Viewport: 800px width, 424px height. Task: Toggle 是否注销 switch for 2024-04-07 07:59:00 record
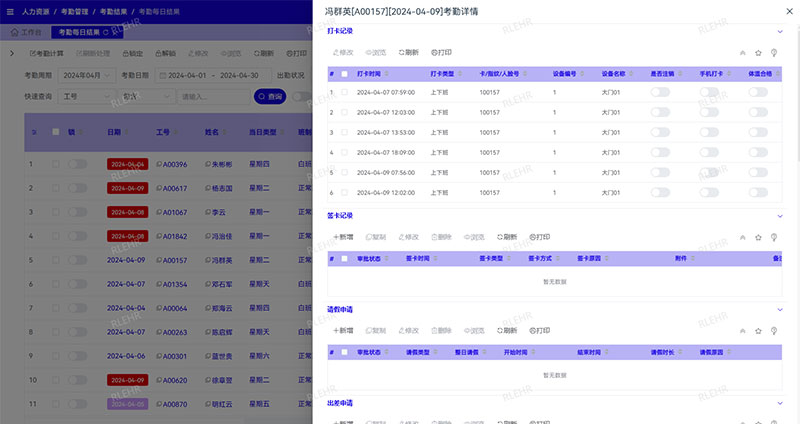tap(660, 92)
